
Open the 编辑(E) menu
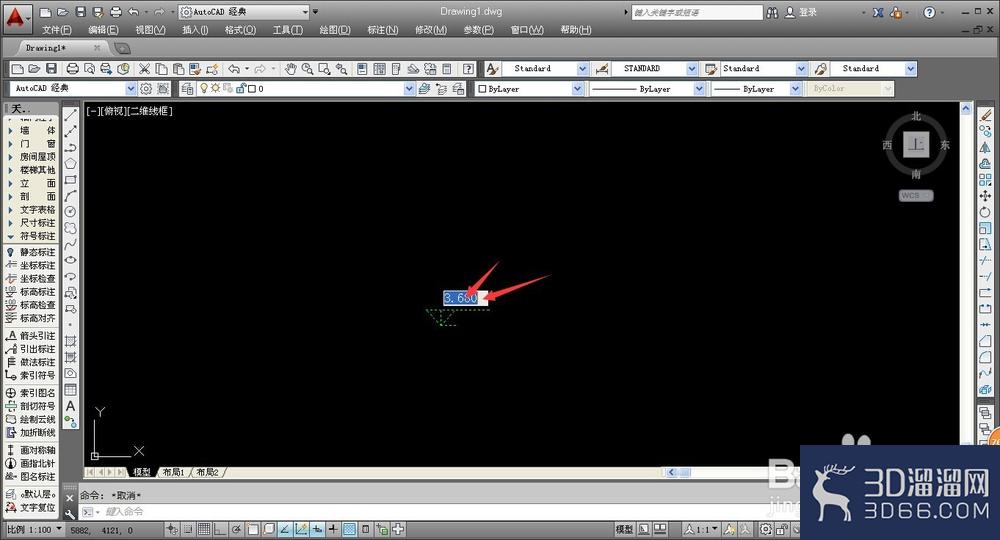point(103,30)
